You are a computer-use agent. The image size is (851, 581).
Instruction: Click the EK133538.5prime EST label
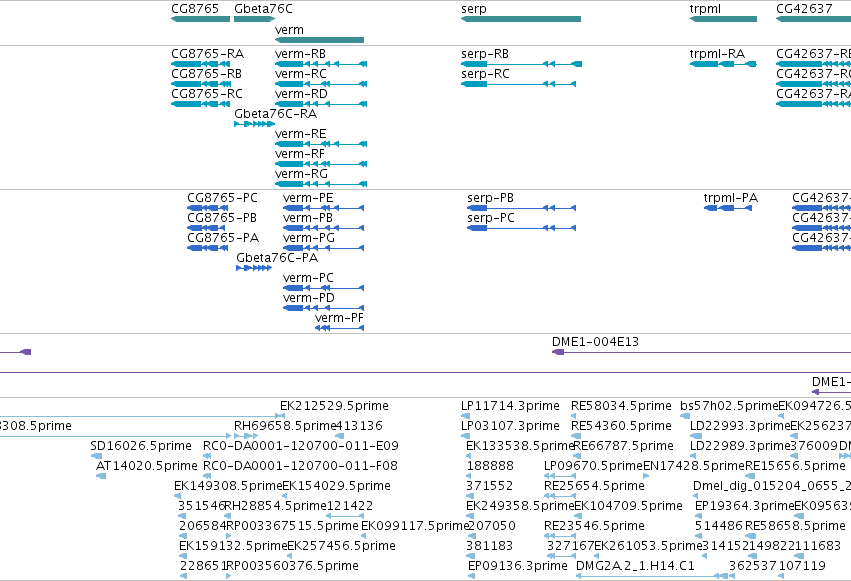click(x=520, y=446)
